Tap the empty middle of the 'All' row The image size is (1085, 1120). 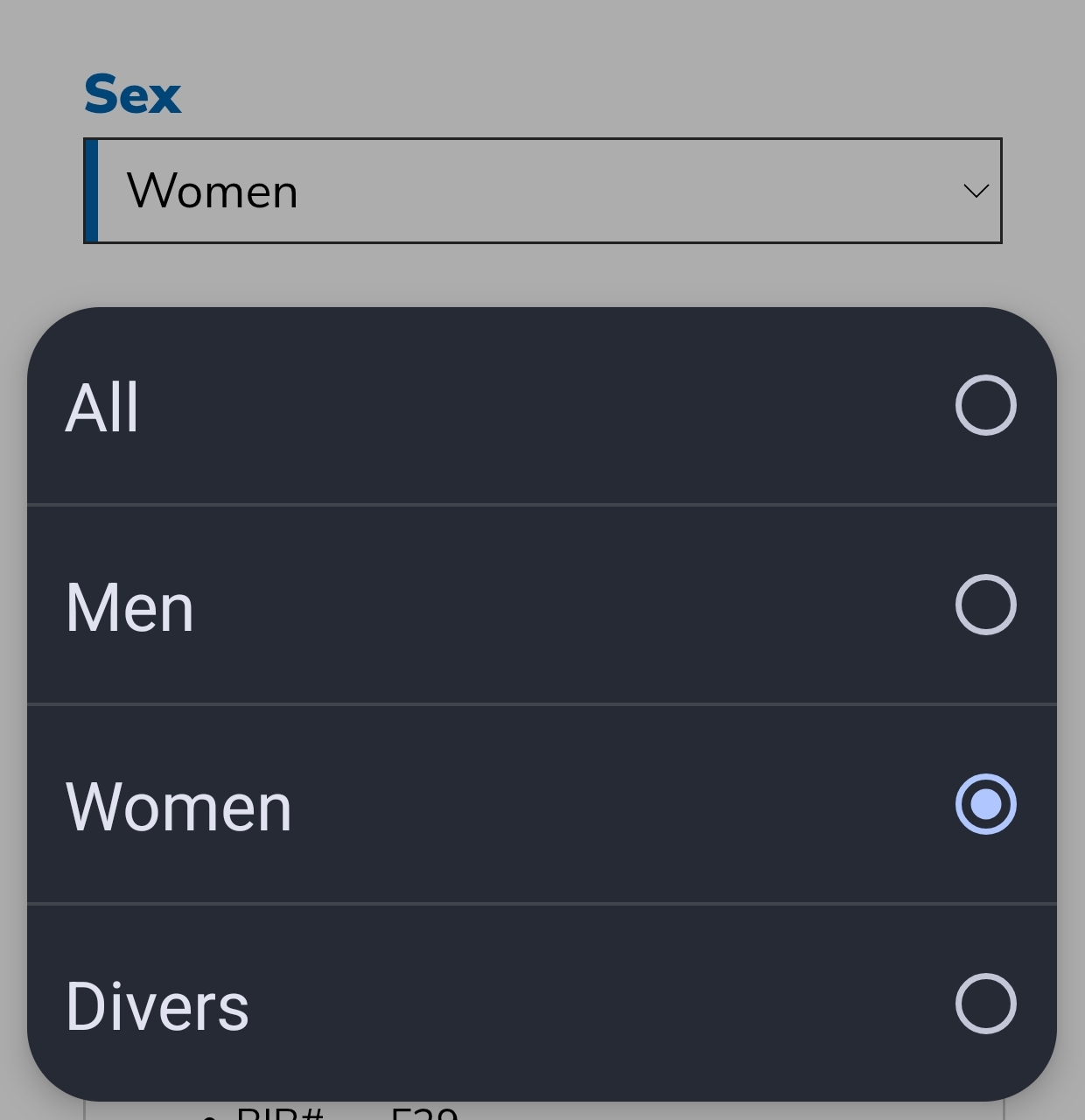(542, 407)
